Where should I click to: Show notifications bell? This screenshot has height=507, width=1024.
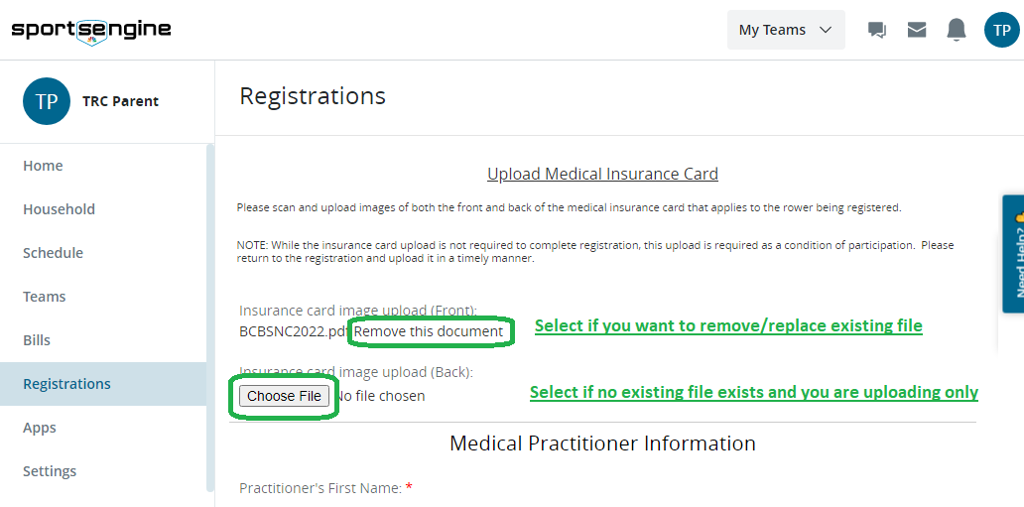(x=957, y=30)
